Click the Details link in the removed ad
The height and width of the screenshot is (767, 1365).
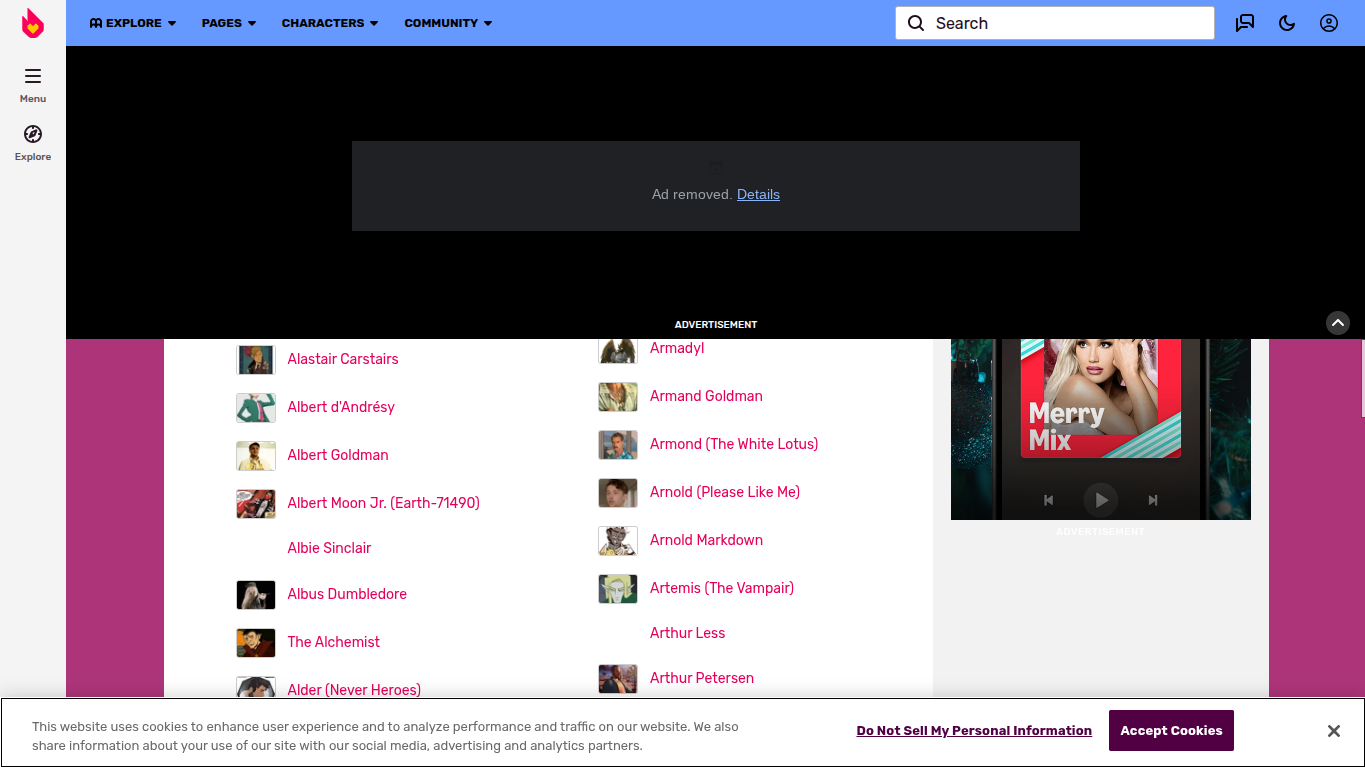(758, 194)
